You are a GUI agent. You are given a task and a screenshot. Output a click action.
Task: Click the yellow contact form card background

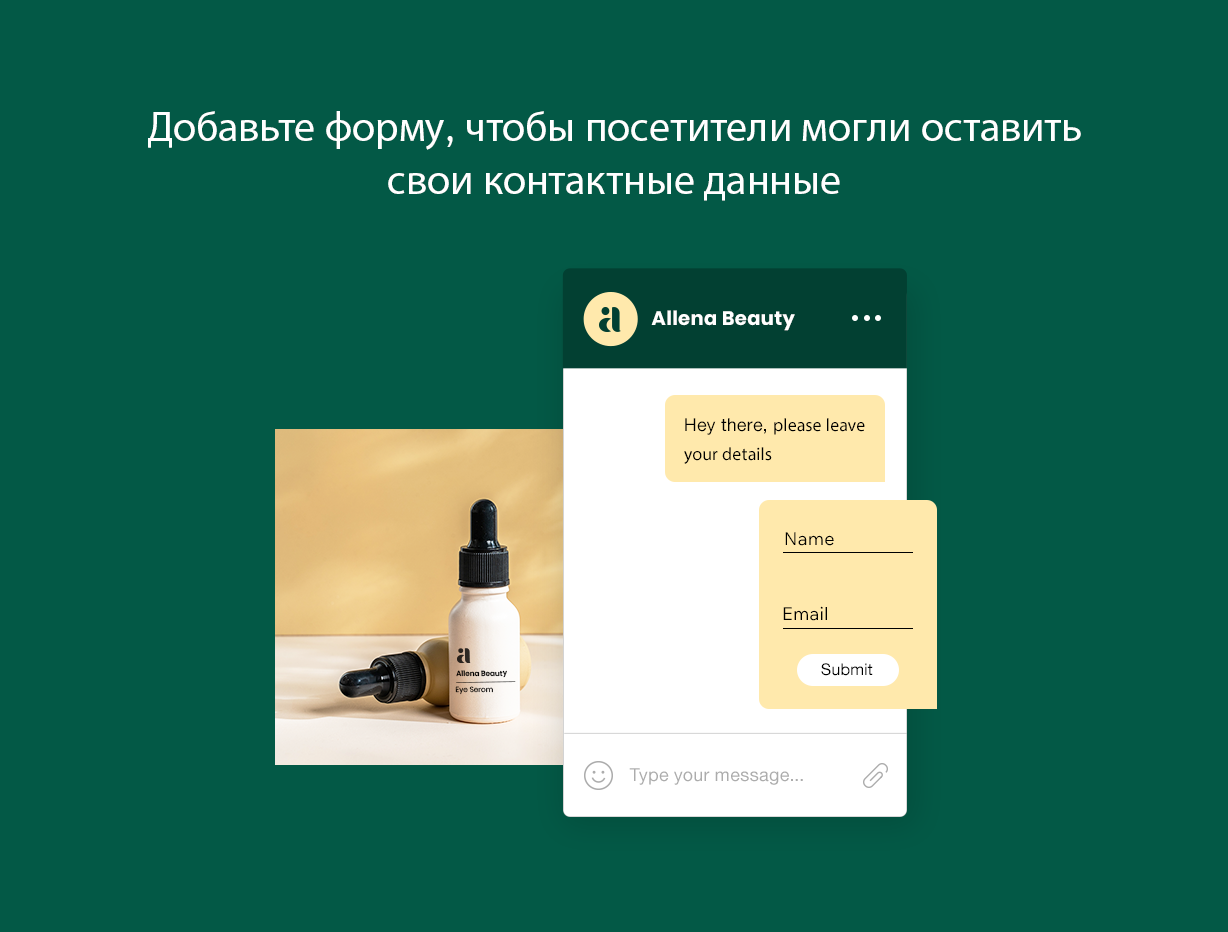pos(848,580)
